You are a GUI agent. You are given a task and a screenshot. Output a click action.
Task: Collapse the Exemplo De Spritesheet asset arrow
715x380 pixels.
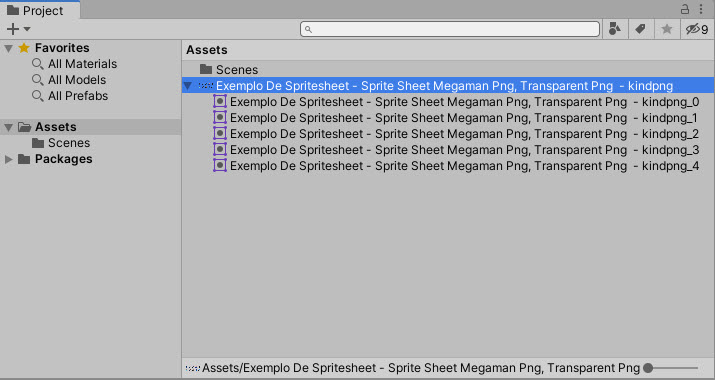(187, 86)
